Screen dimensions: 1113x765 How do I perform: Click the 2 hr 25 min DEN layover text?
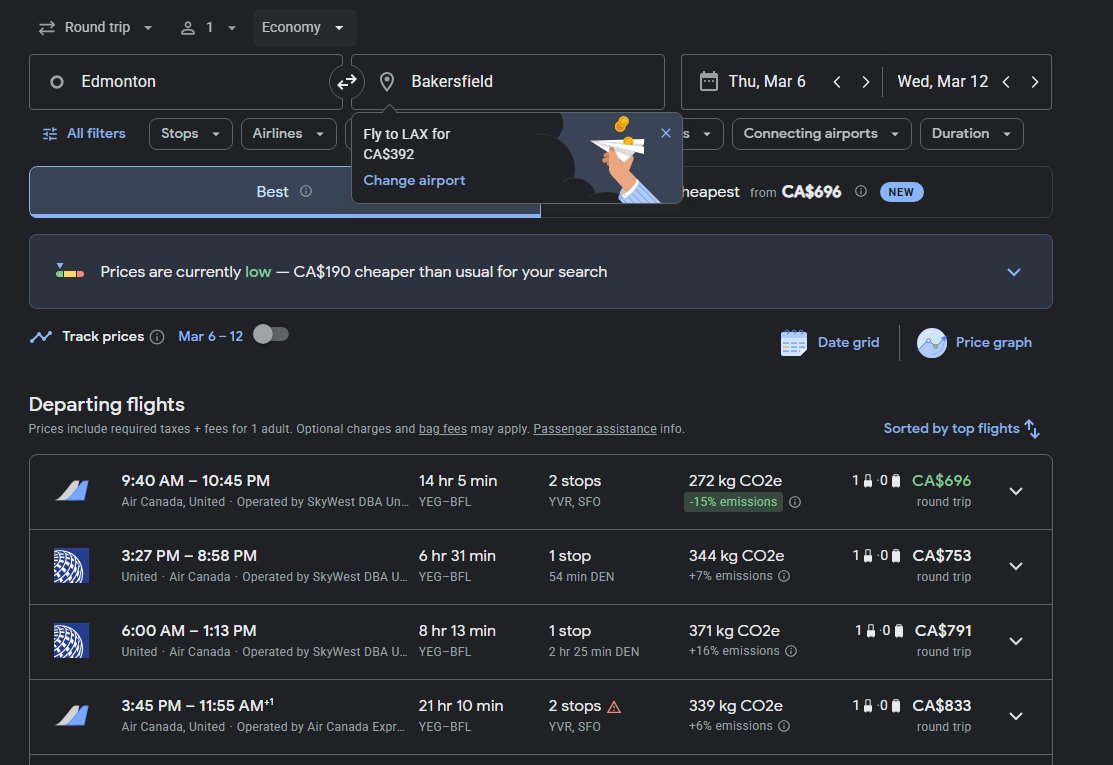click(x=593, y=651)
